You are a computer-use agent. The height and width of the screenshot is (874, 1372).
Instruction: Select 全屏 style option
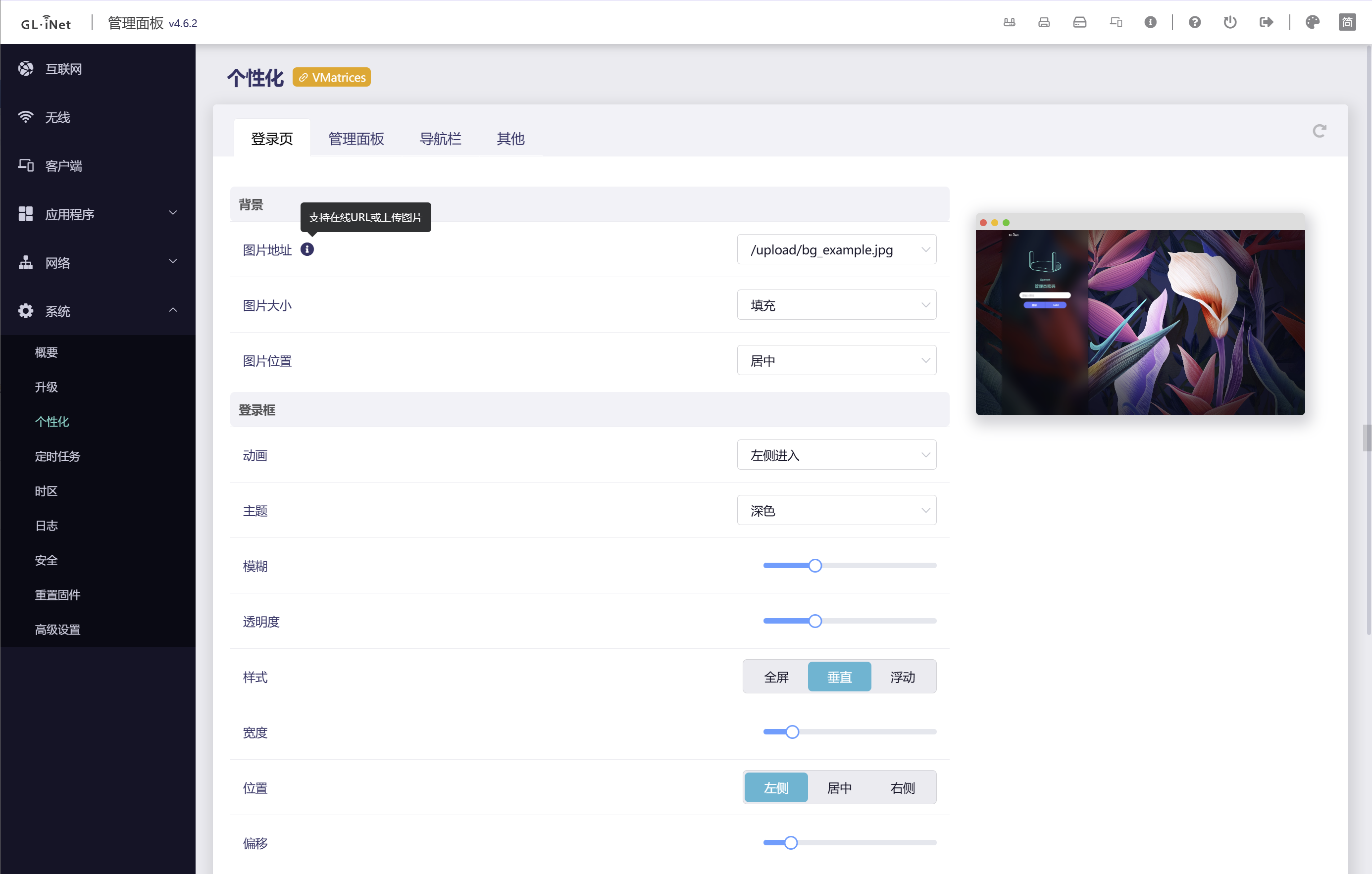pyautogui.click(x=775, y=677)
